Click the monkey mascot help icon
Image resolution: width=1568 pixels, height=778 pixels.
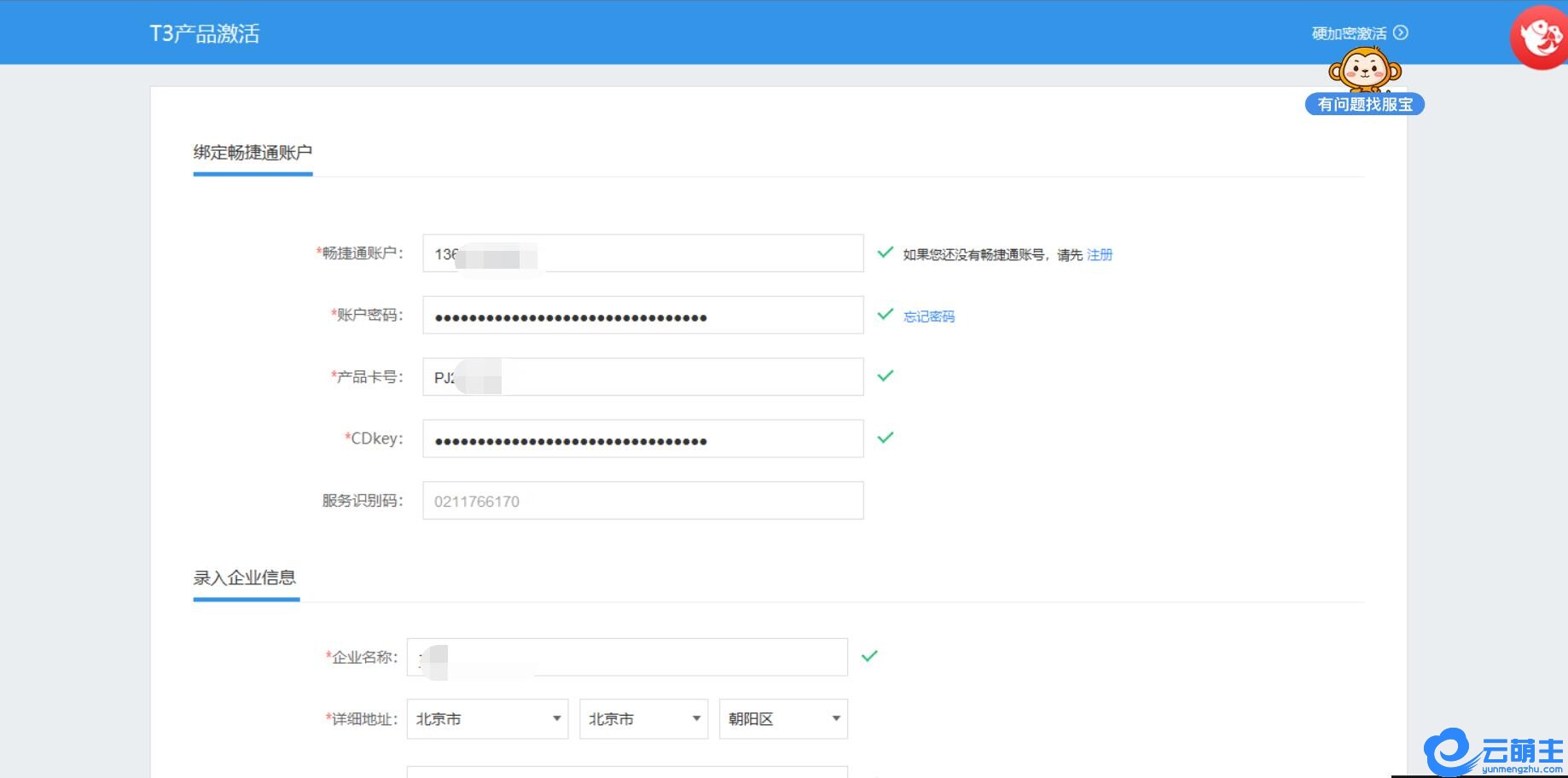point(1365,68)
